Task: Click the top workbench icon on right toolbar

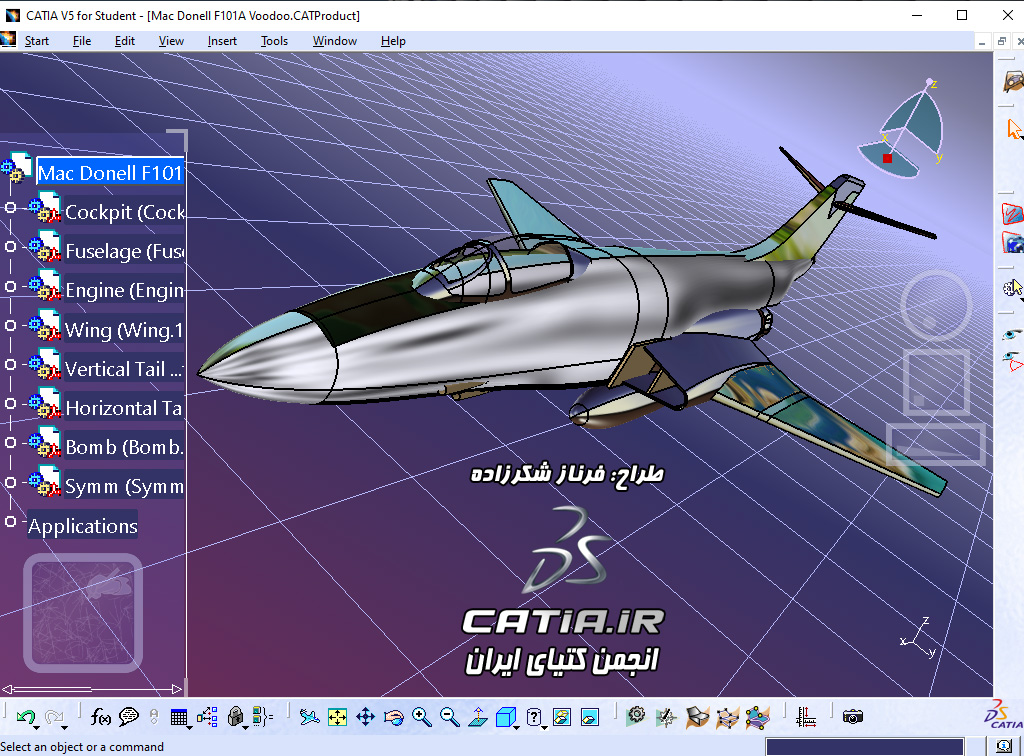Action: click(1014, 82)
